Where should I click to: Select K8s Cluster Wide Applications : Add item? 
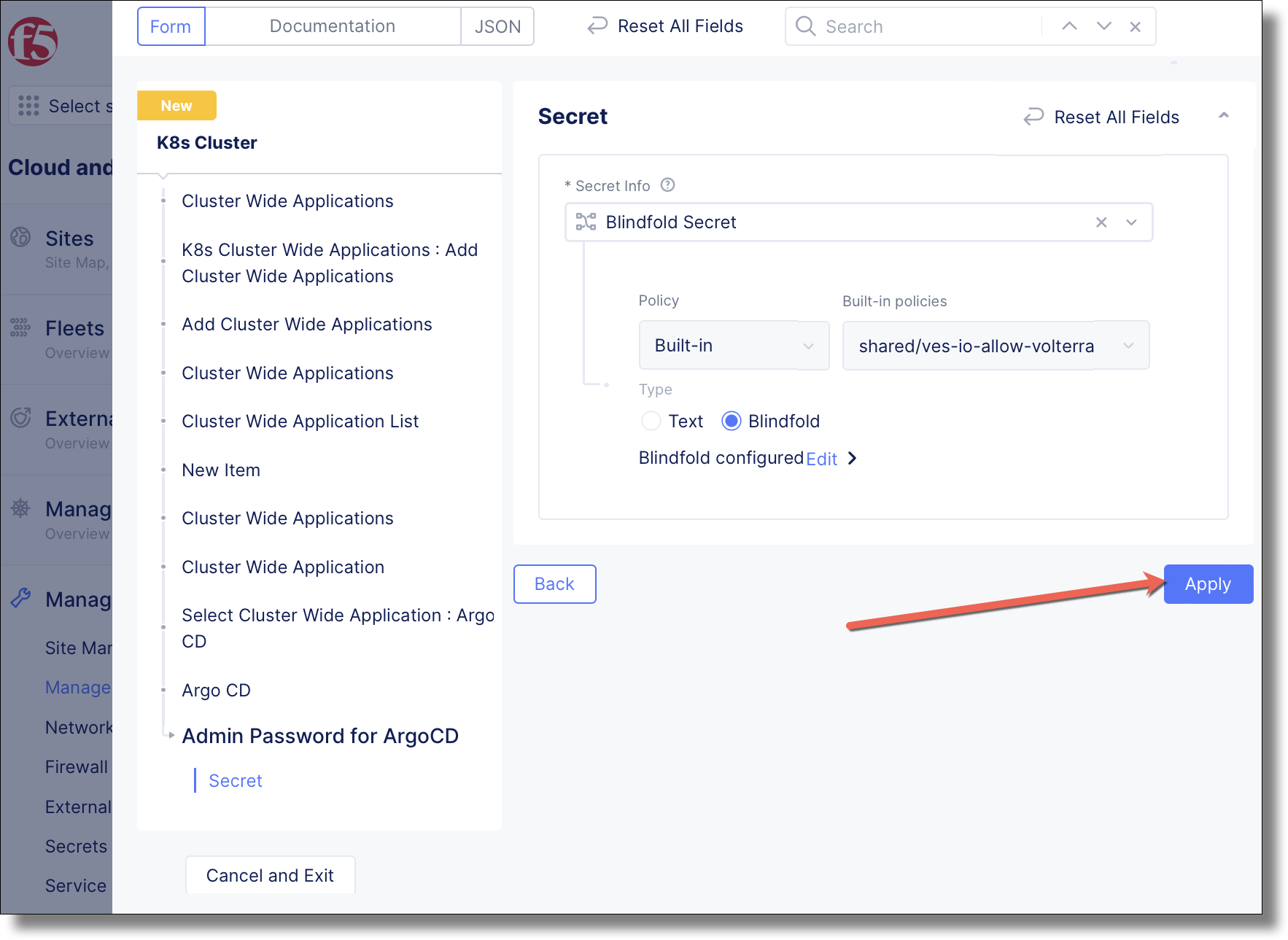[330, 263]
